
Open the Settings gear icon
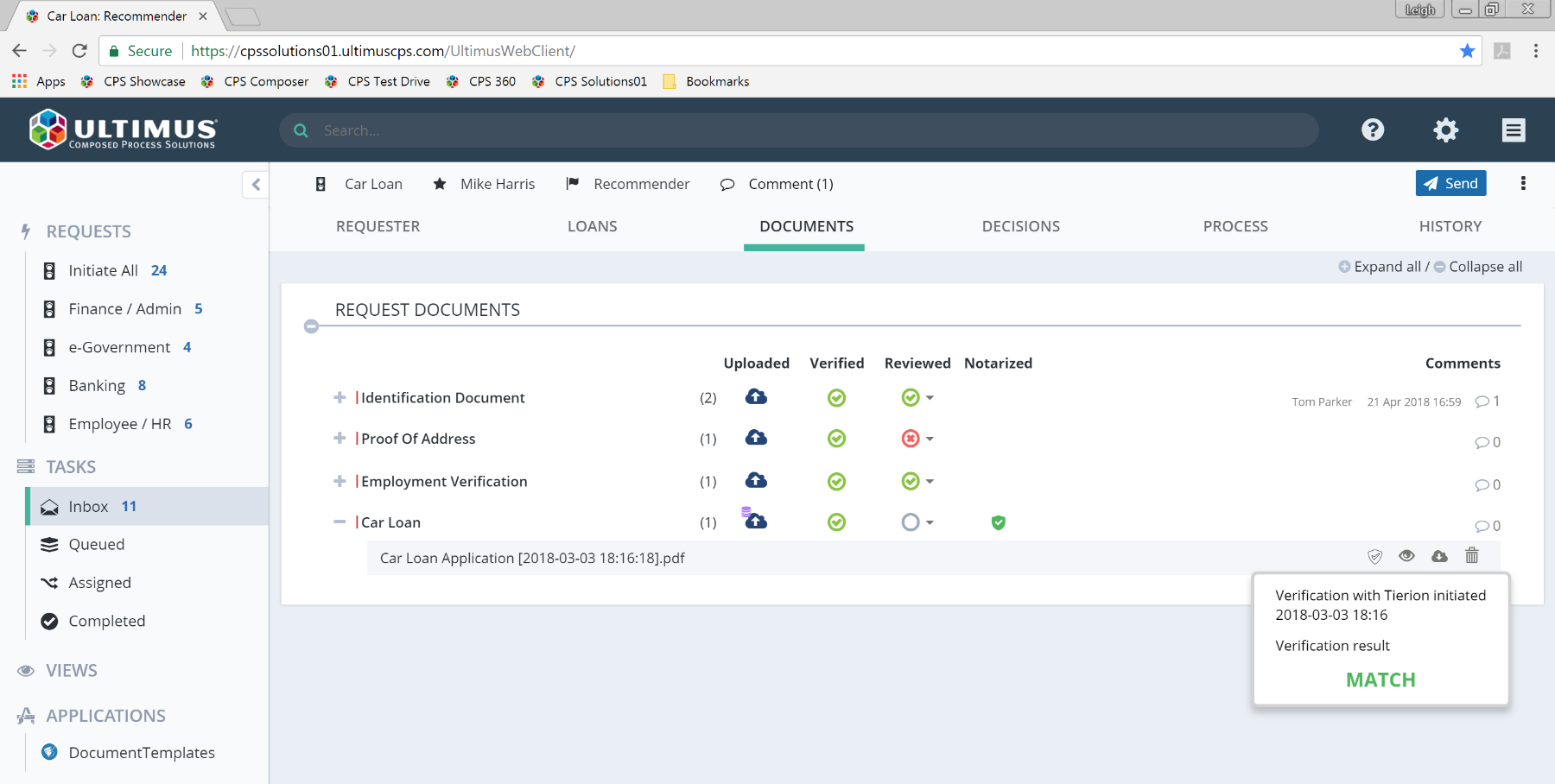[x=1444, y=130]
